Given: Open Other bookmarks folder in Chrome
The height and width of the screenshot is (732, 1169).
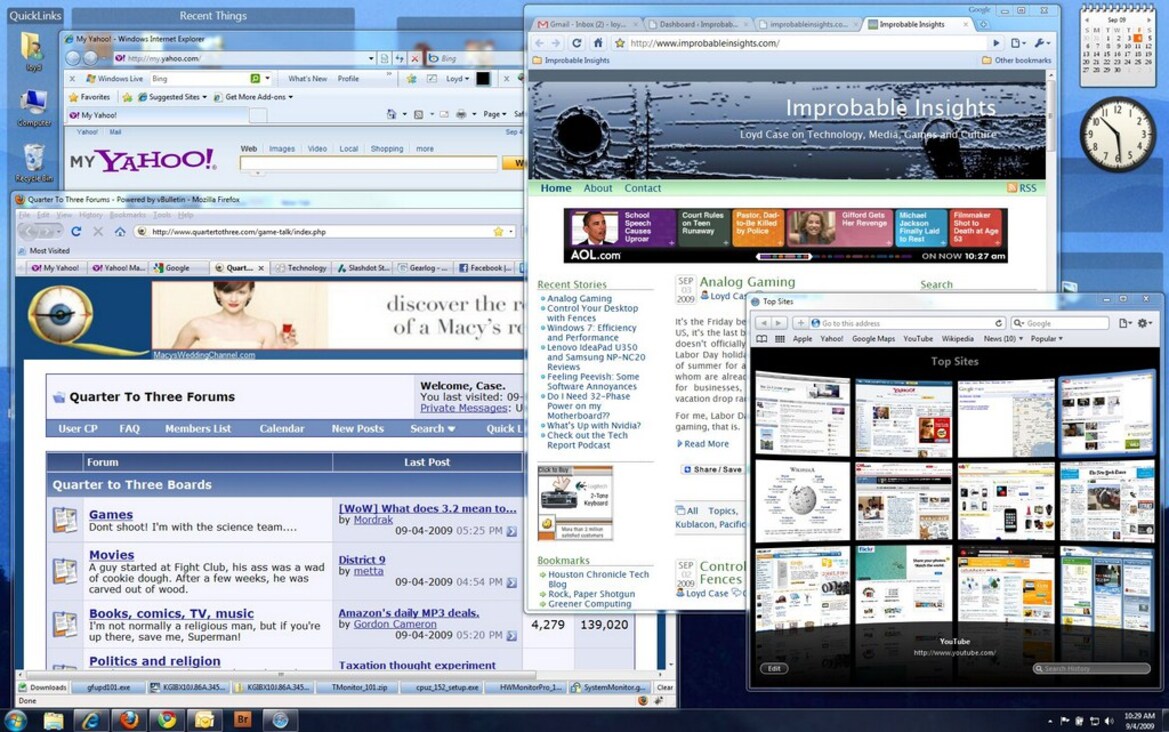Looking at the screenshot, I should (x=1016, y=60).
